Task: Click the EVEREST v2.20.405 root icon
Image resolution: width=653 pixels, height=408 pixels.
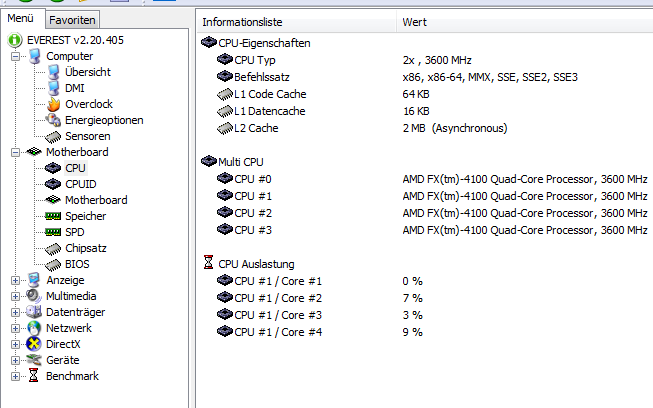Action: pos(15,40)
